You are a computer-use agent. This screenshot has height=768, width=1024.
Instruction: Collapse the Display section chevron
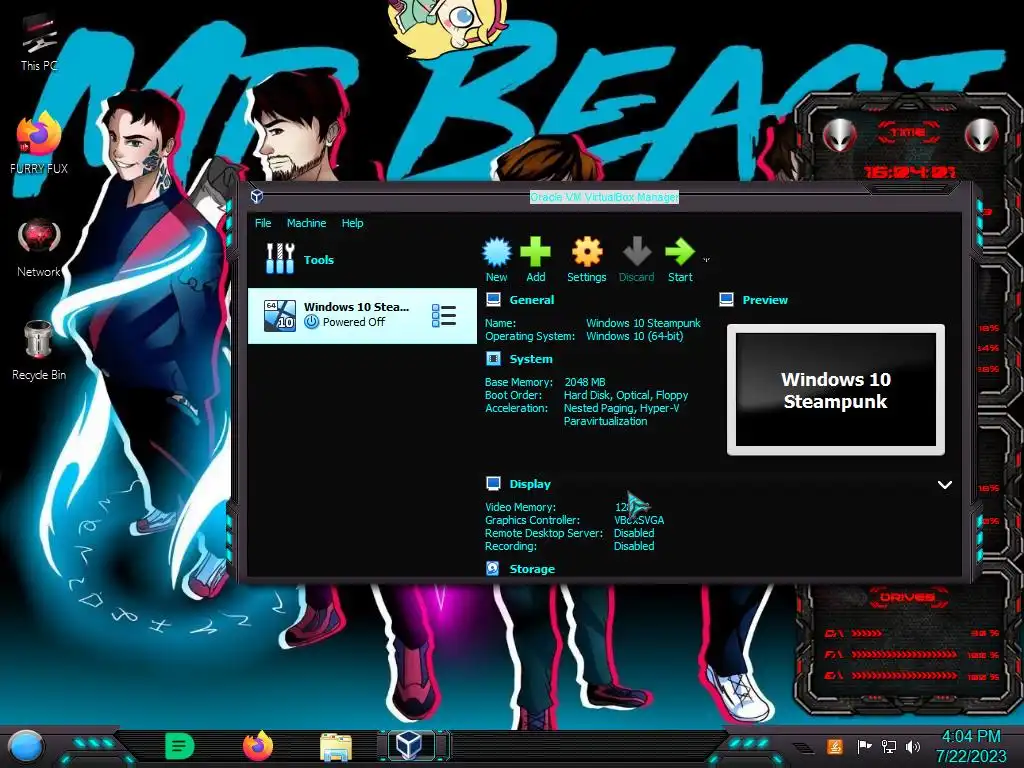944,485
